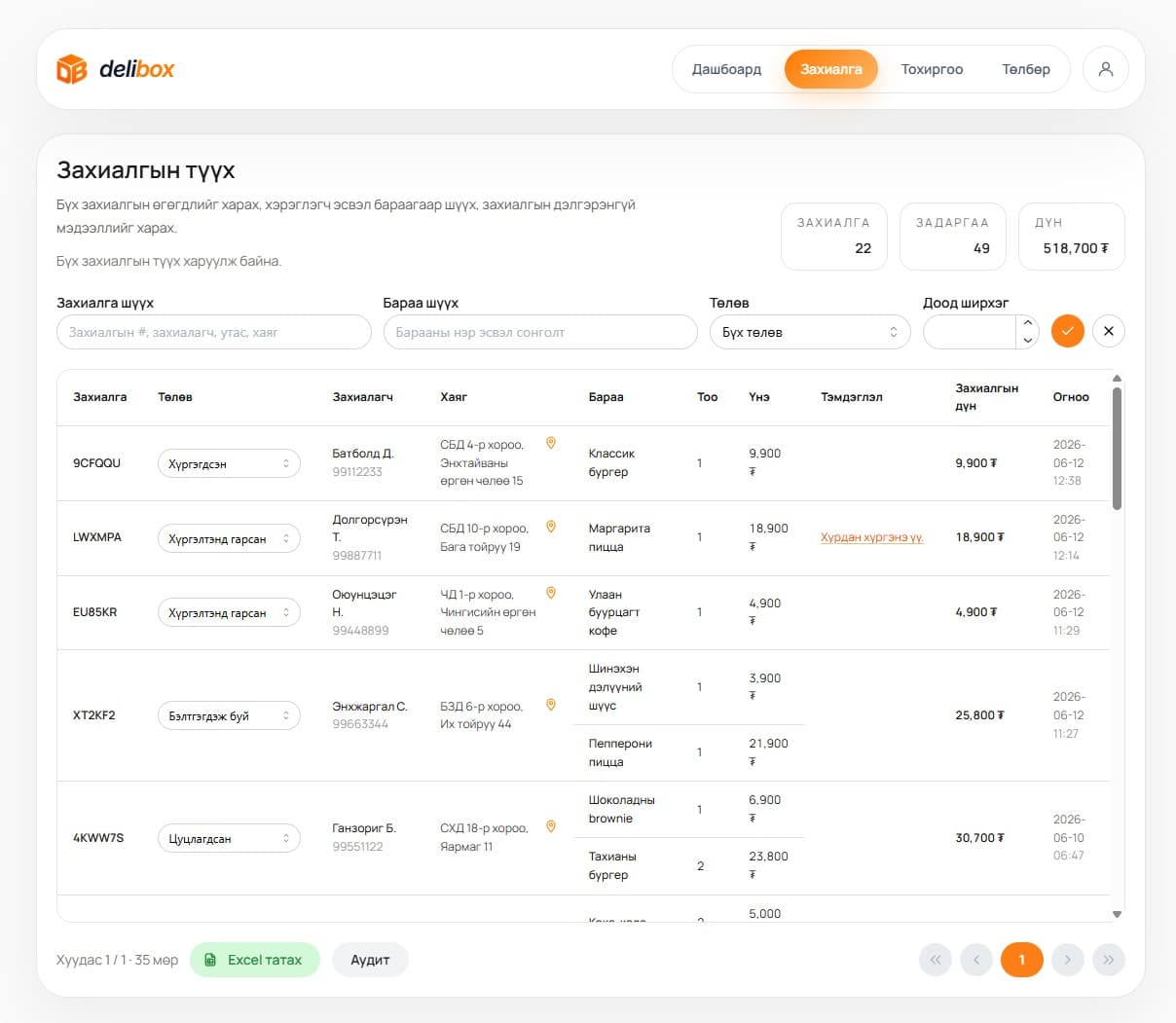The width and height of the screenshot is (1176, 1023).
Task: Click the ЗАХИАЛГА 22 stat card
Action: [x=833, y=237]
